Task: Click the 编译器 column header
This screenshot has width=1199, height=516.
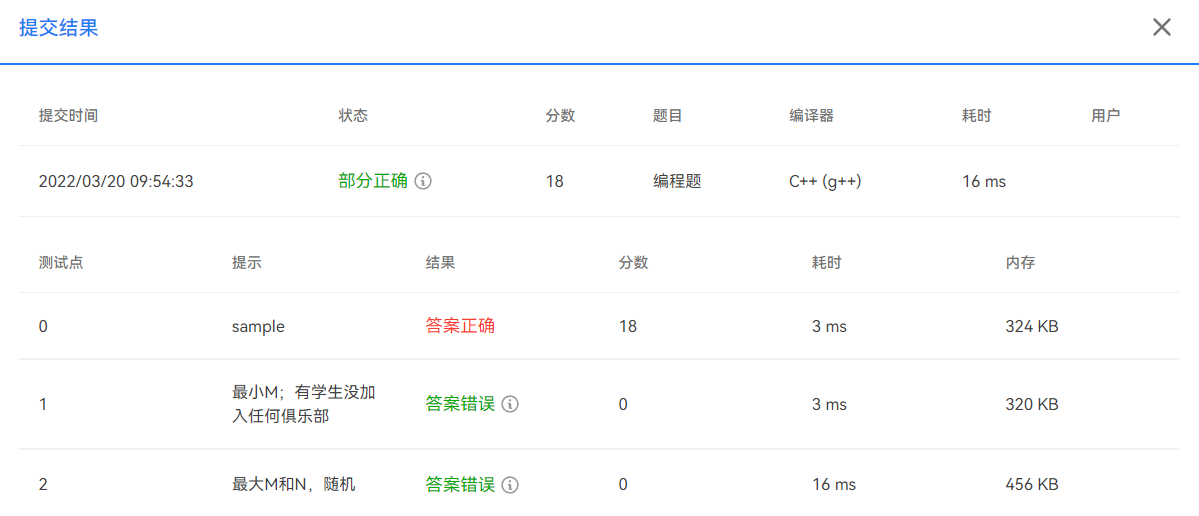Action: click(811, 116)
